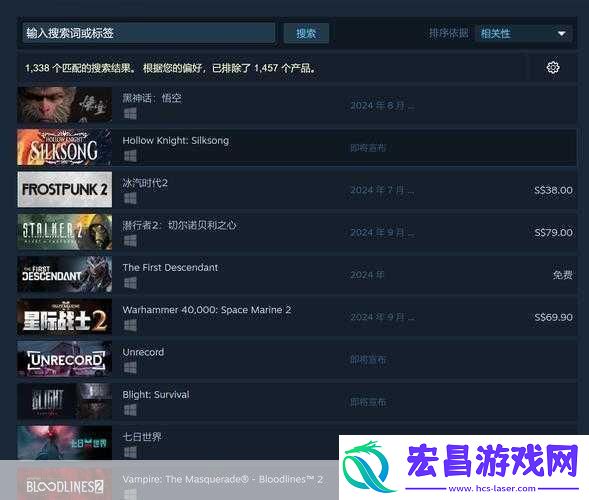Open the 星际战士2 cover thumbnail
Image resolution: width=589 pixels, height=500 pixels.
pyautogui.click(x=65, y=317)
